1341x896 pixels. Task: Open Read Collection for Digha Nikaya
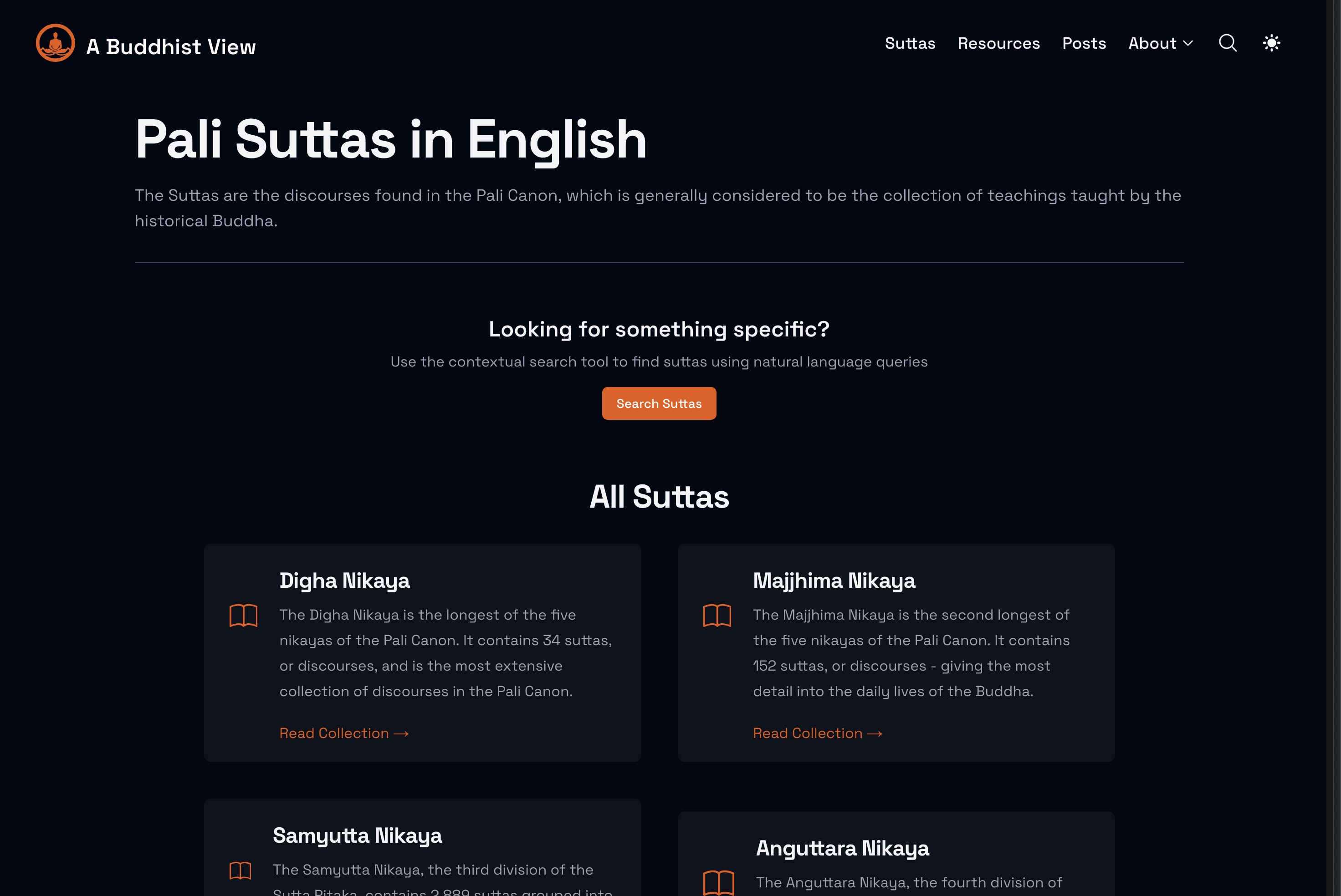tap(334, 733)
